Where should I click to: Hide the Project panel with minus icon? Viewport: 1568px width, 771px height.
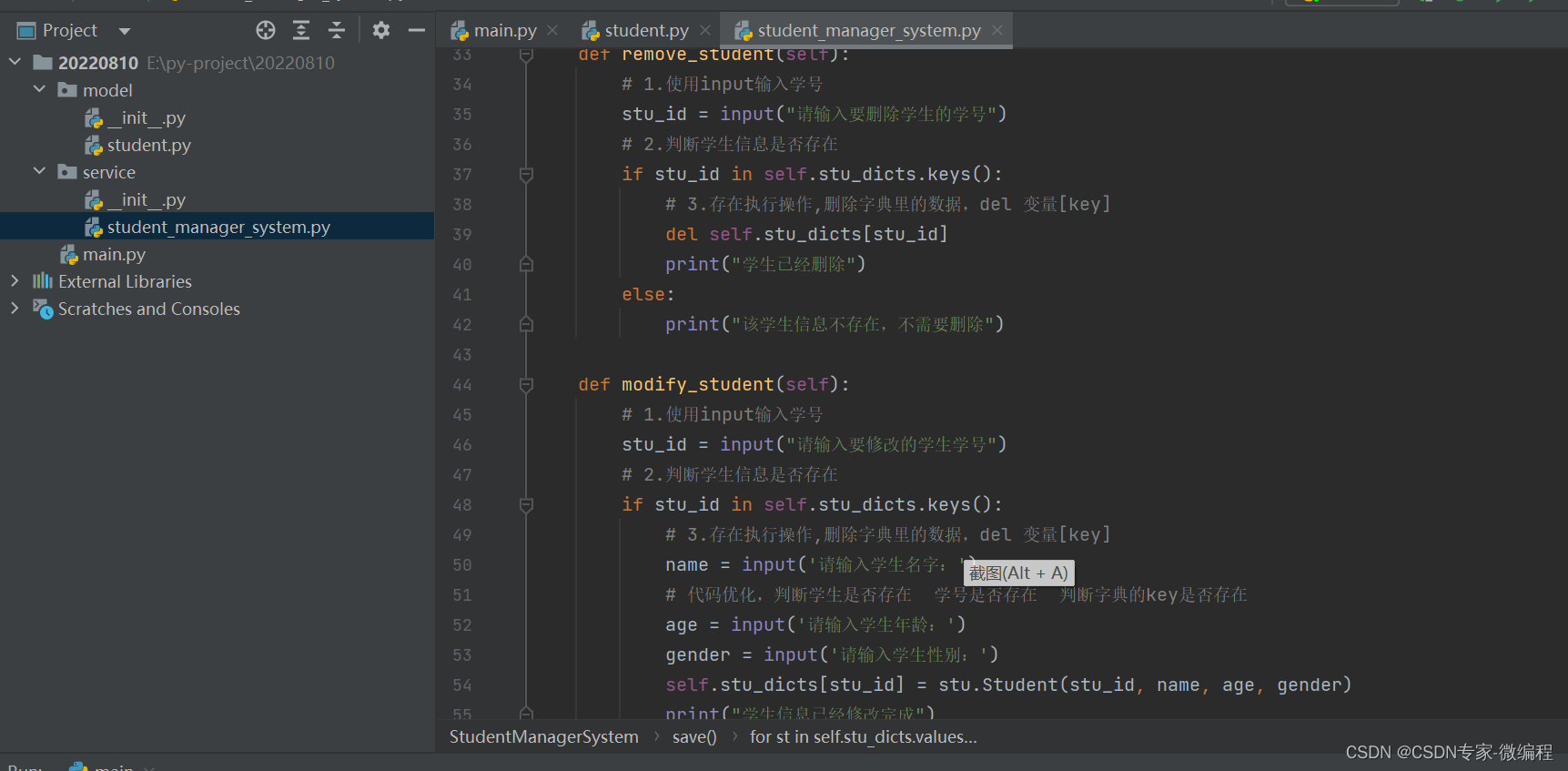click(417, 30)
